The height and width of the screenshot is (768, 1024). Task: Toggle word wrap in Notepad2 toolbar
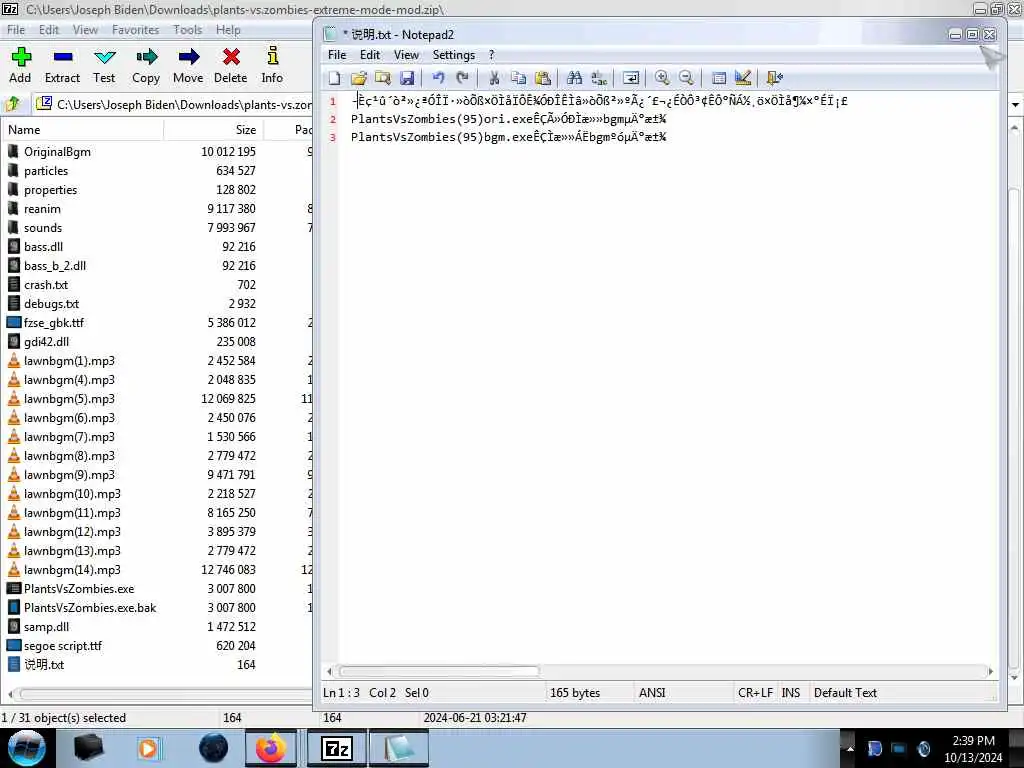631,78
